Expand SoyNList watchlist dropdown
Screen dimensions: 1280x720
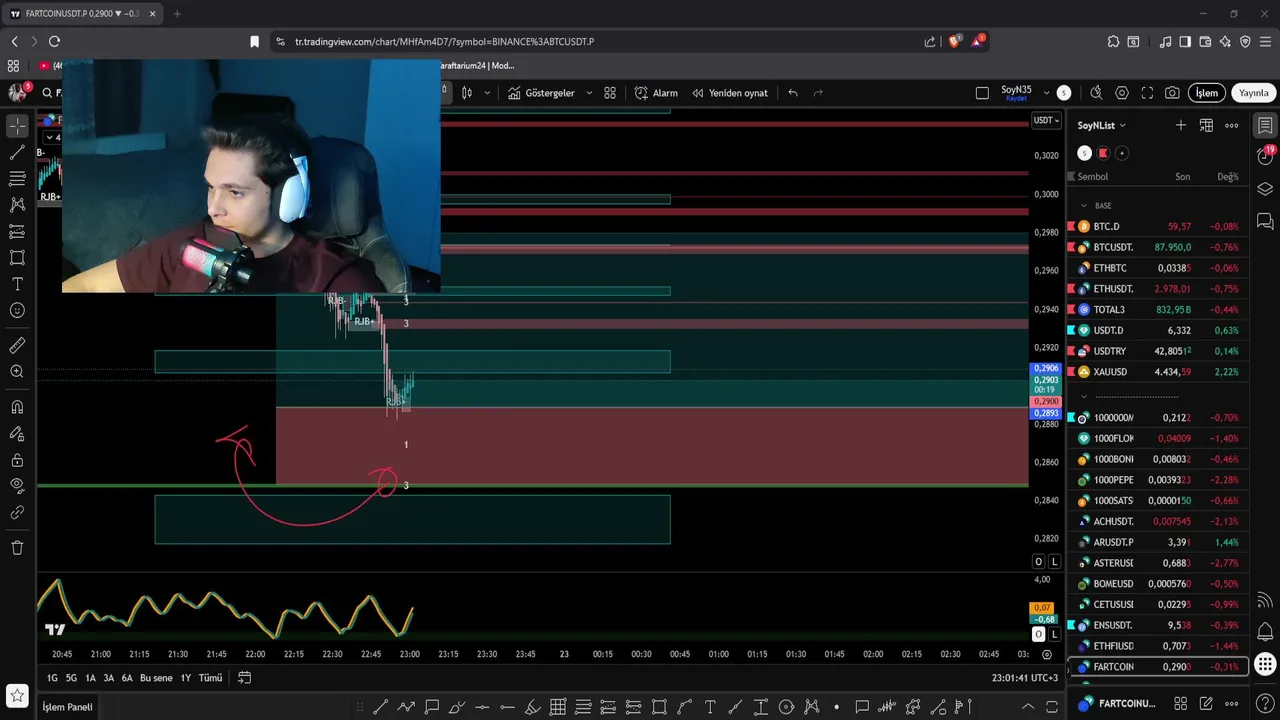[x=1102, y=125]
